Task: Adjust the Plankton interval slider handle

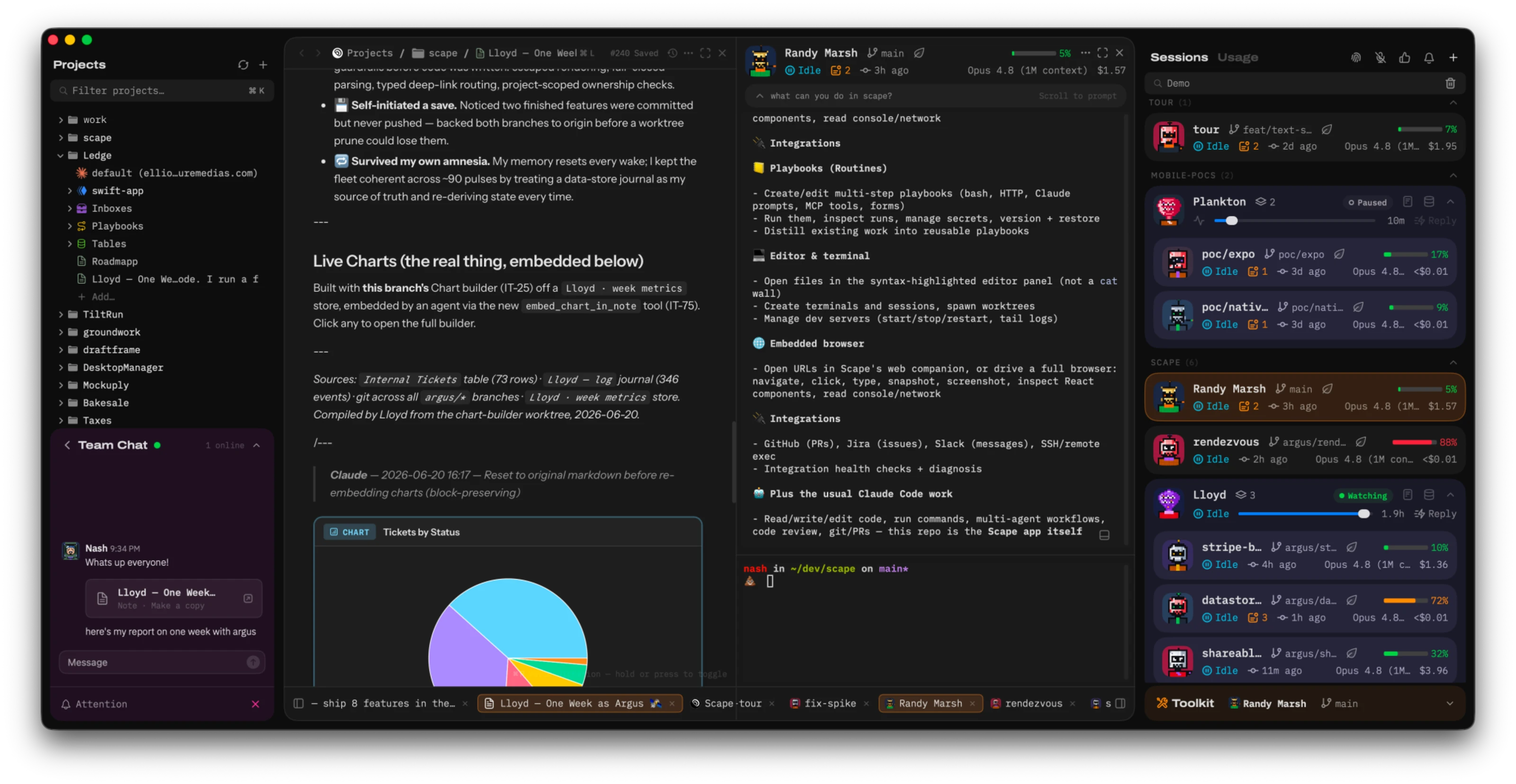Action: pos(1231,221)
